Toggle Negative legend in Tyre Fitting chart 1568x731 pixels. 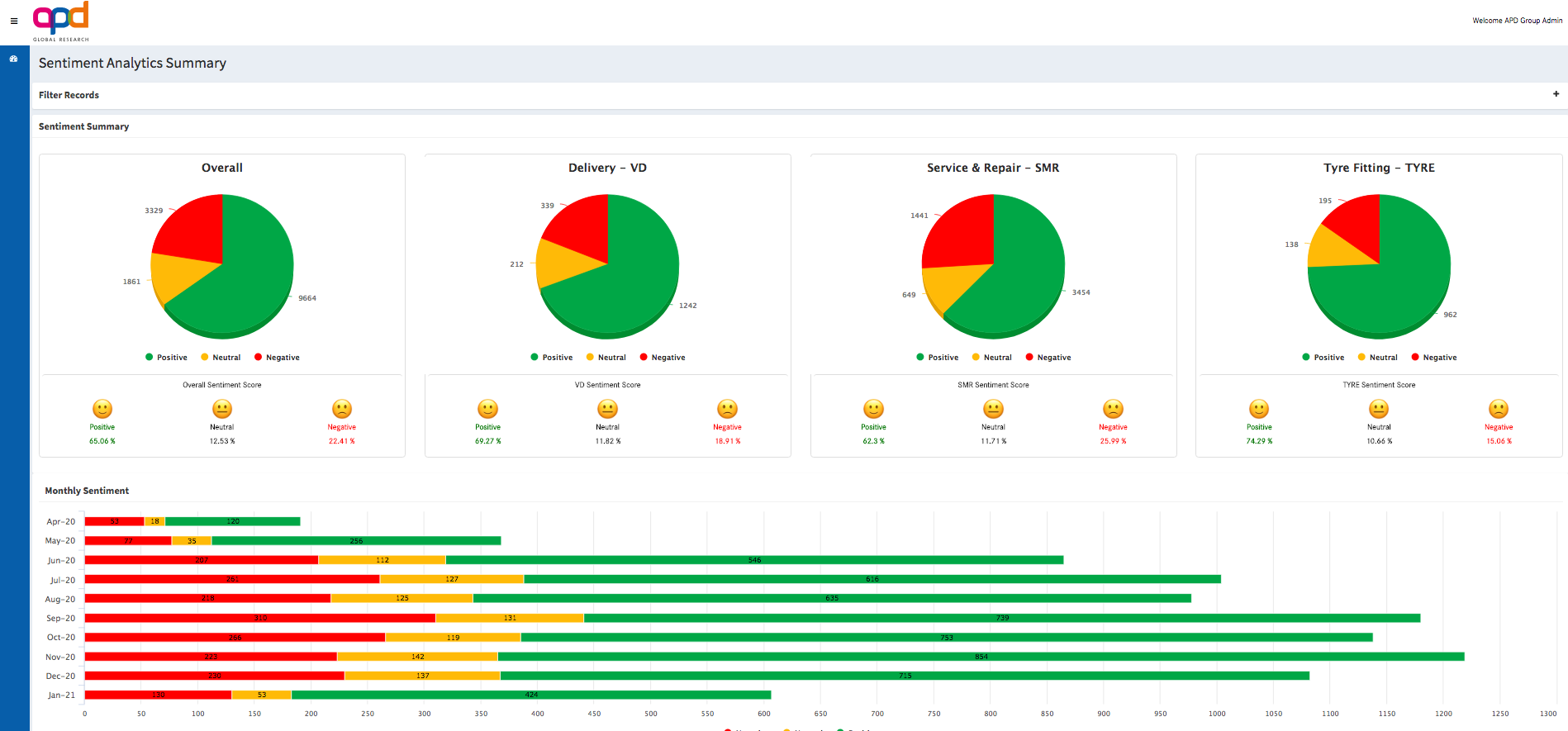pos(1434,358)
